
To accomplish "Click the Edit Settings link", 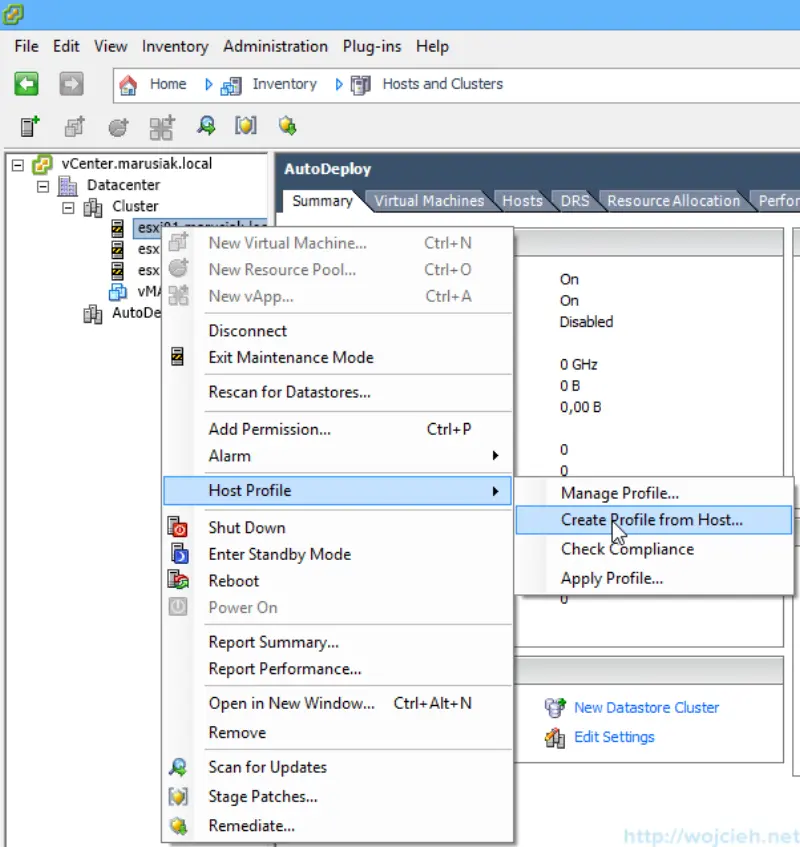I will [616, 736].
